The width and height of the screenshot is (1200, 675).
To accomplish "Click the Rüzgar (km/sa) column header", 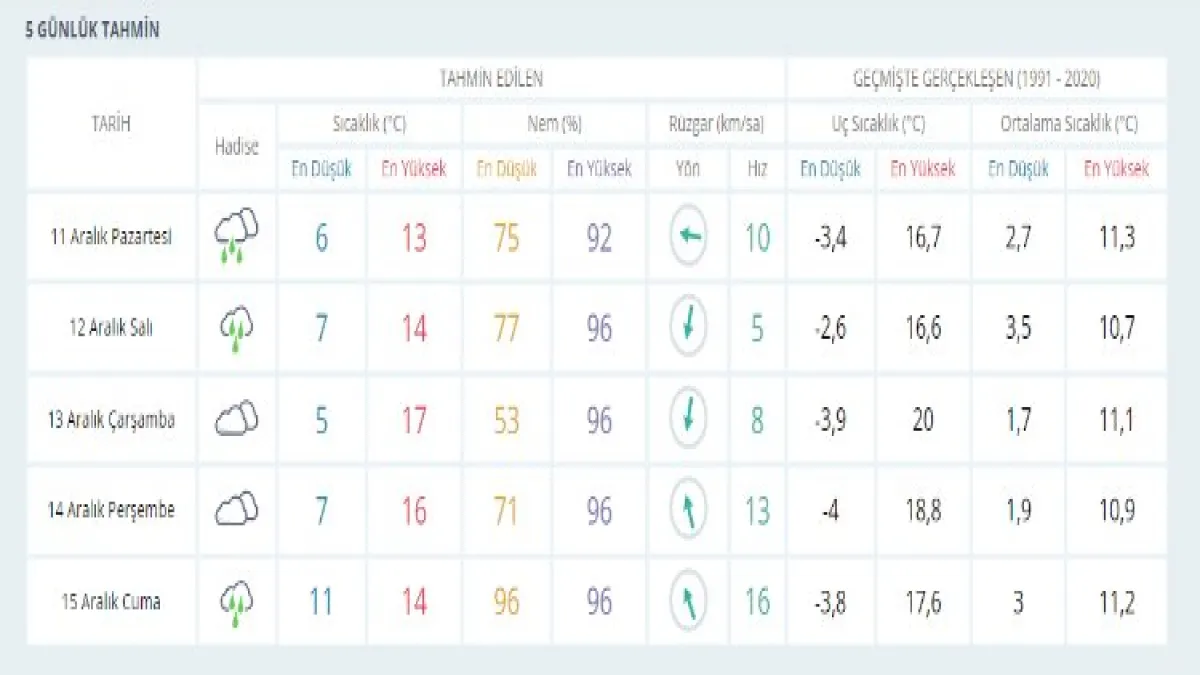I will click(716, 125).
